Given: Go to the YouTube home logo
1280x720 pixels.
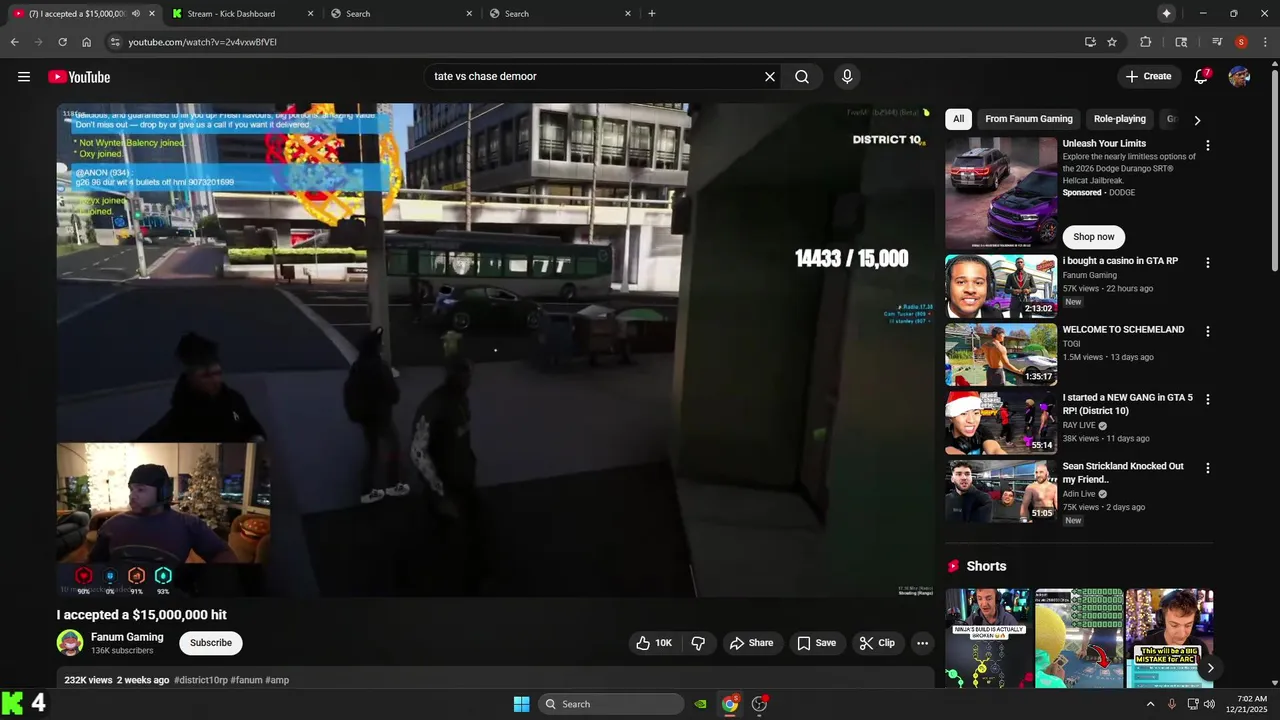Looking at the screenshot, I should coord(79,77).
